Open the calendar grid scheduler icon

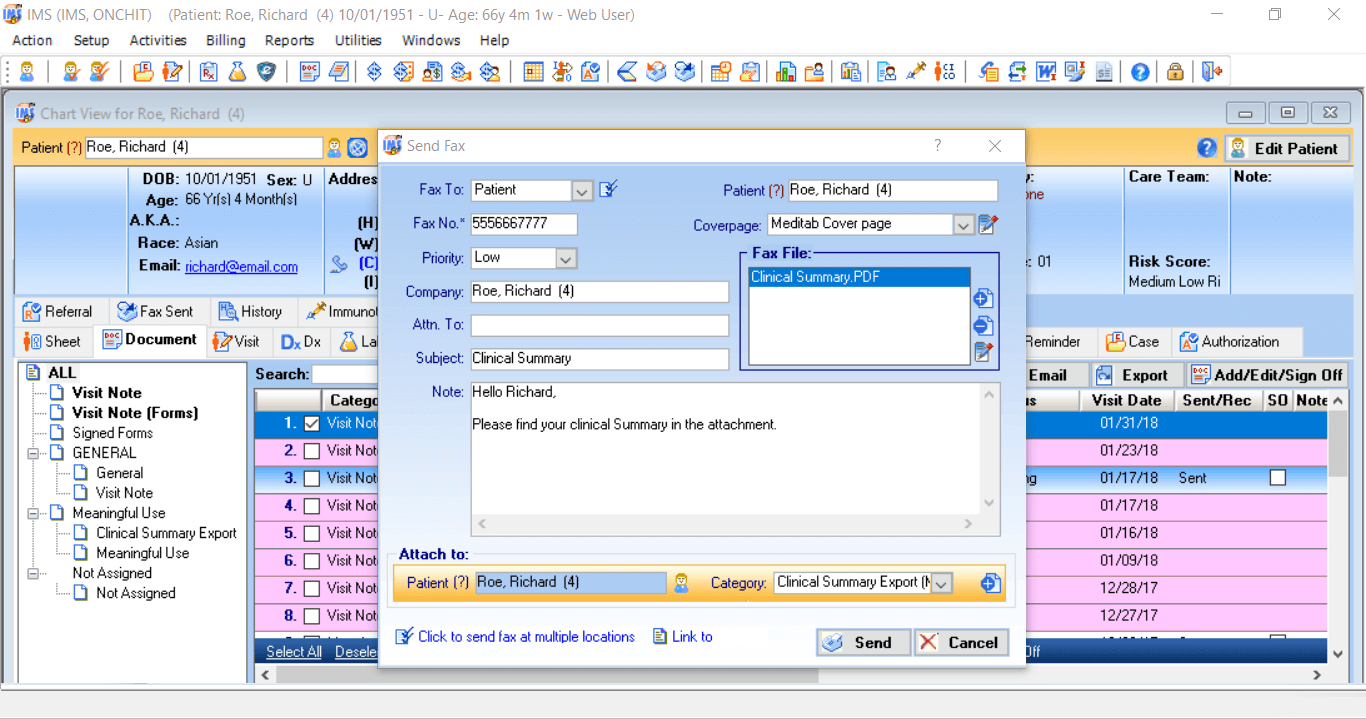533,72
